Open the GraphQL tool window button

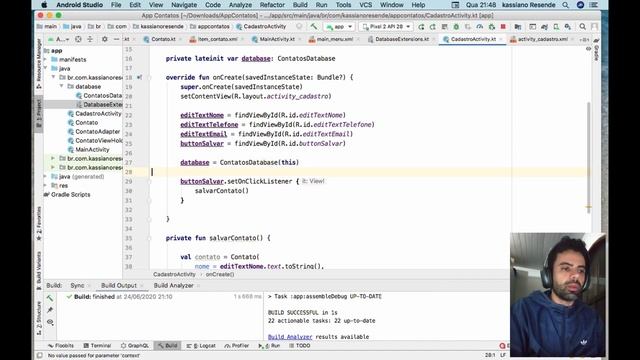tap(135, 346)
